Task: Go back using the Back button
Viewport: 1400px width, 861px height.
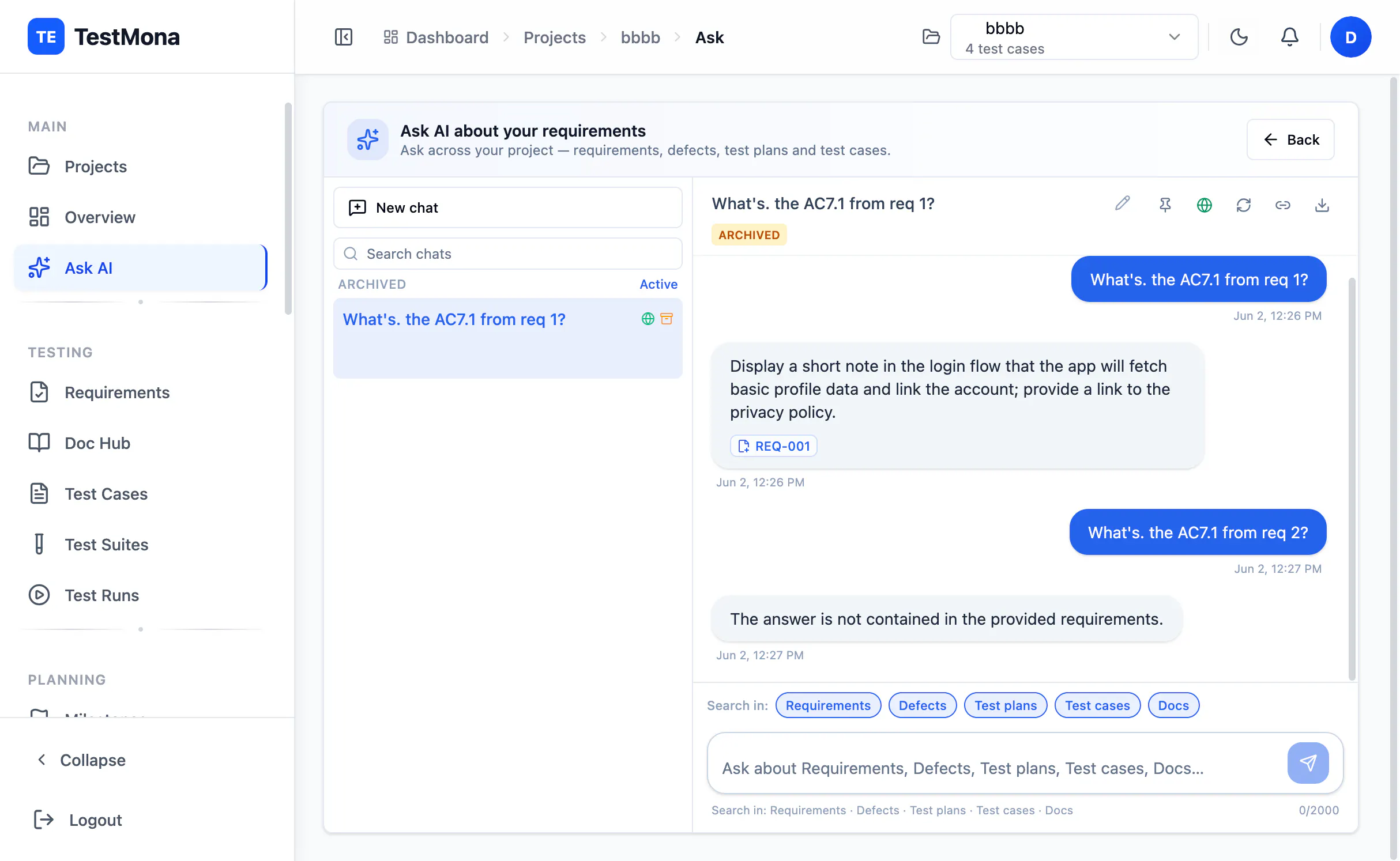Action: [x=1290, y=139]
